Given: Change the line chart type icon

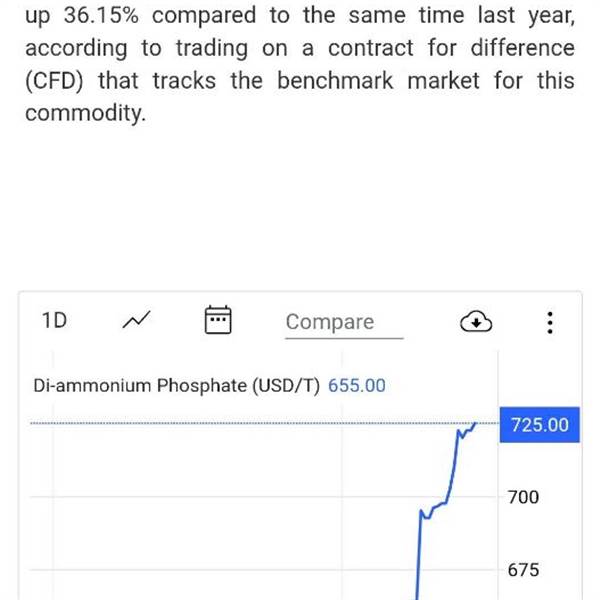Looking at the screenshot, I should [137, 320].
